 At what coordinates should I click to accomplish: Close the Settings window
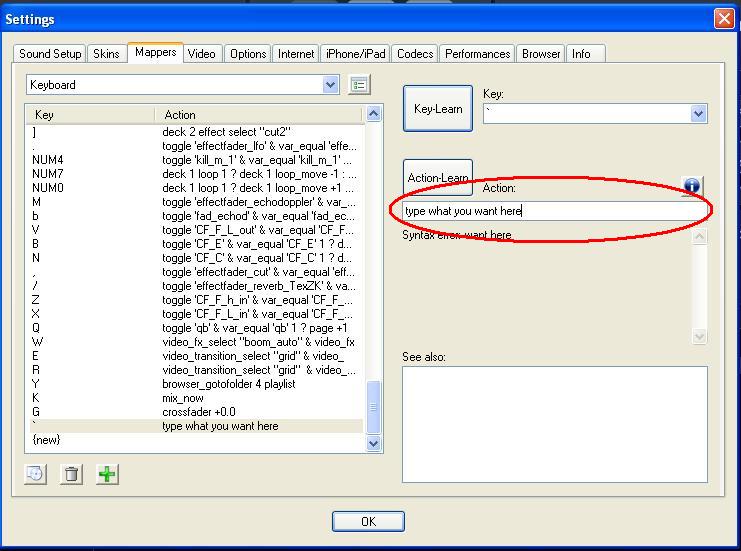point(724,19)
